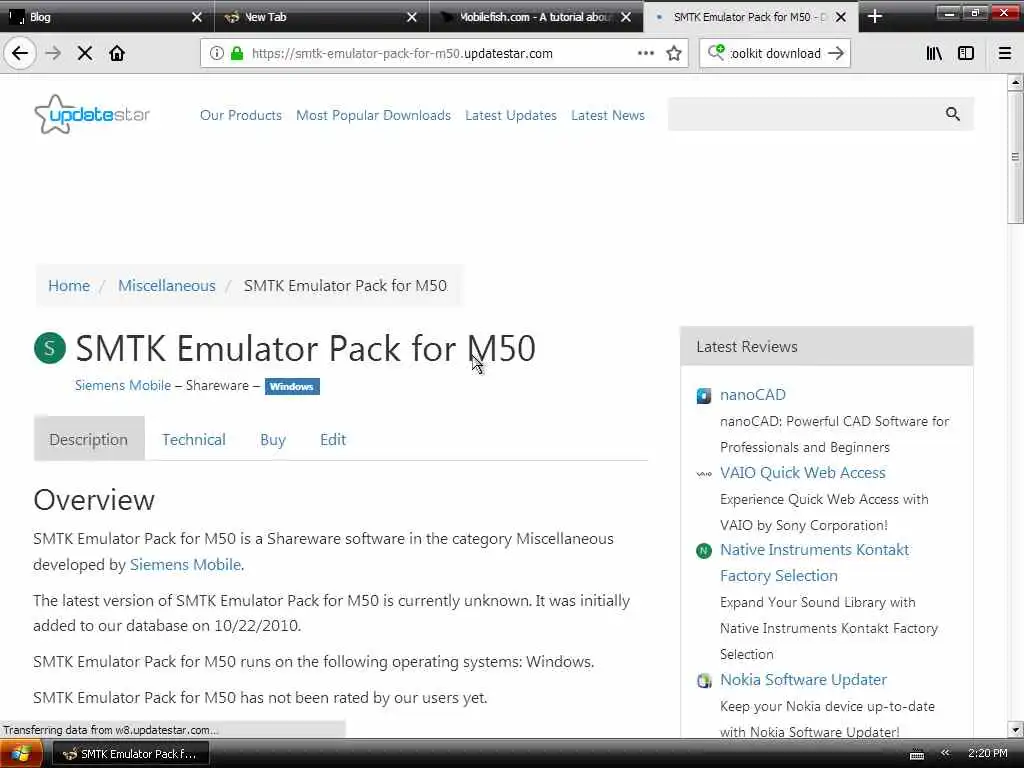Viewport: 1024px width, 768px height.
Task: Click the taskbar clock 2:20 PM
Action: tap(987, 753)
